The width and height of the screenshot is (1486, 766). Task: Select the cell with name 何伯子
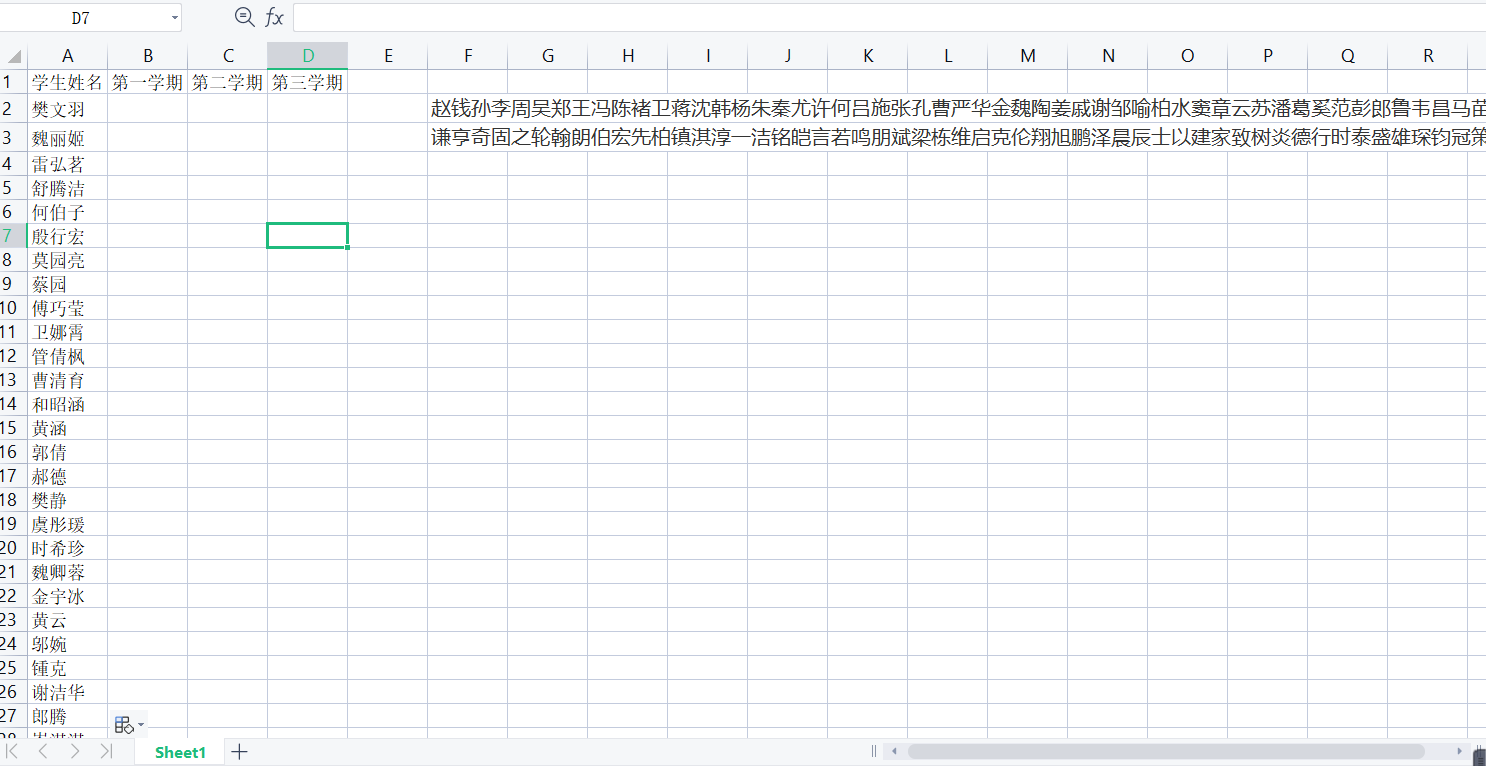click(67, 212)
